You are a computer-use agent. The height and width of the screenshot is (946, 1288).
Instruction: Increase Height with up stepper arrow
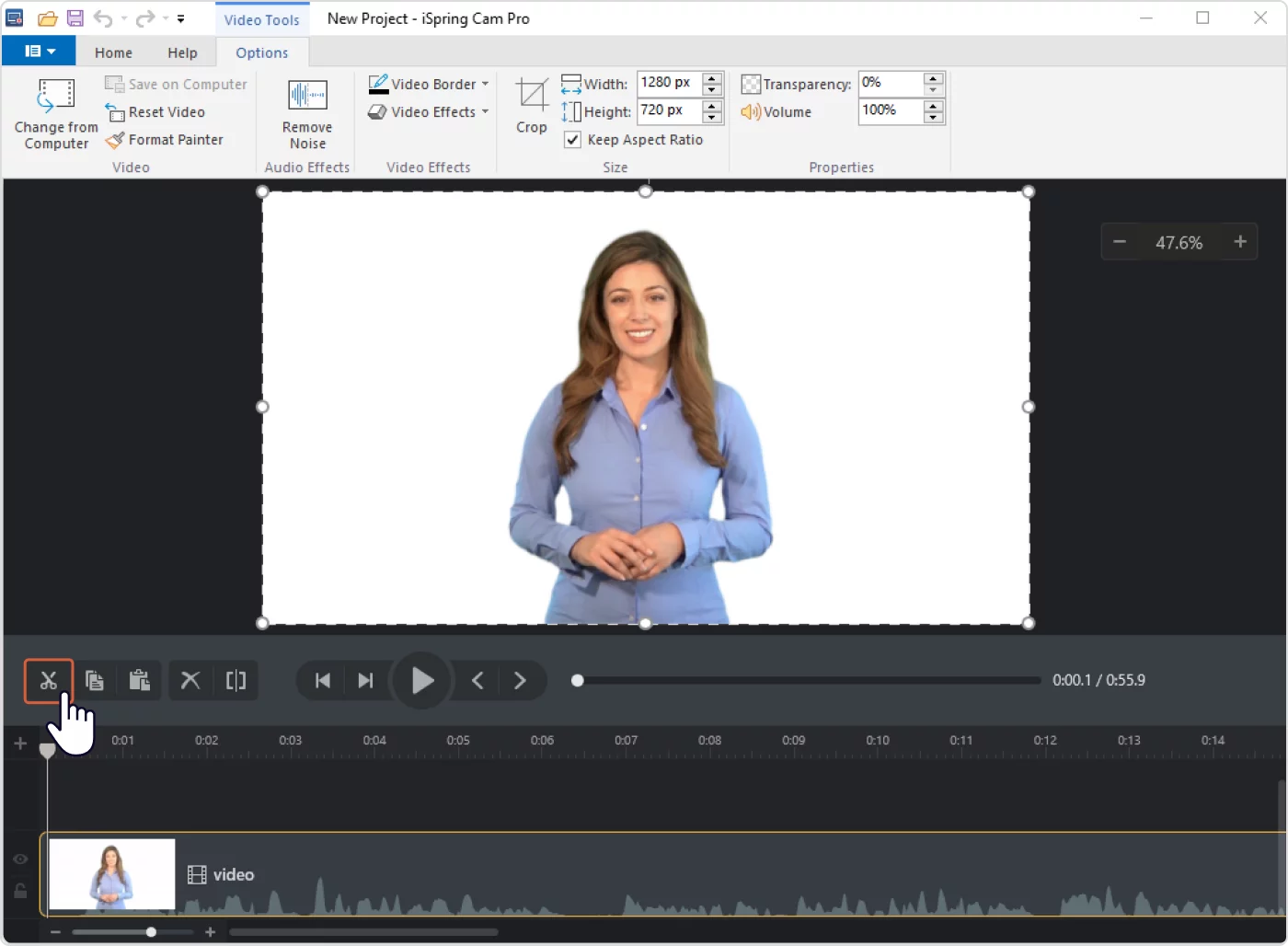click(x=712, y=106)
